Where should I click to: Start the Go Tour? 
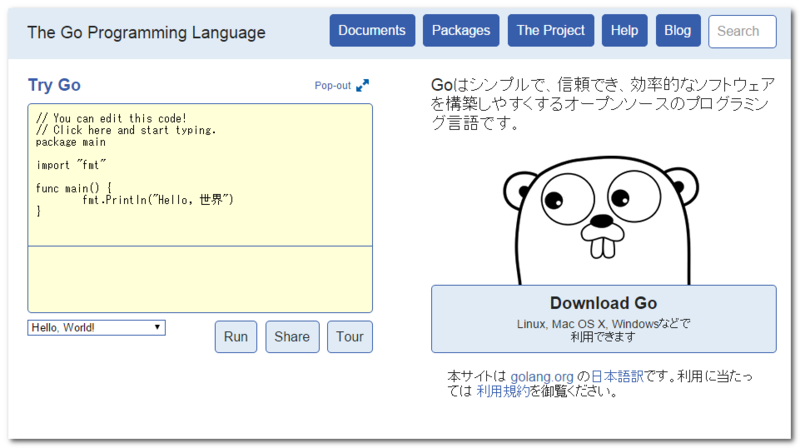[x=349, y=337]
